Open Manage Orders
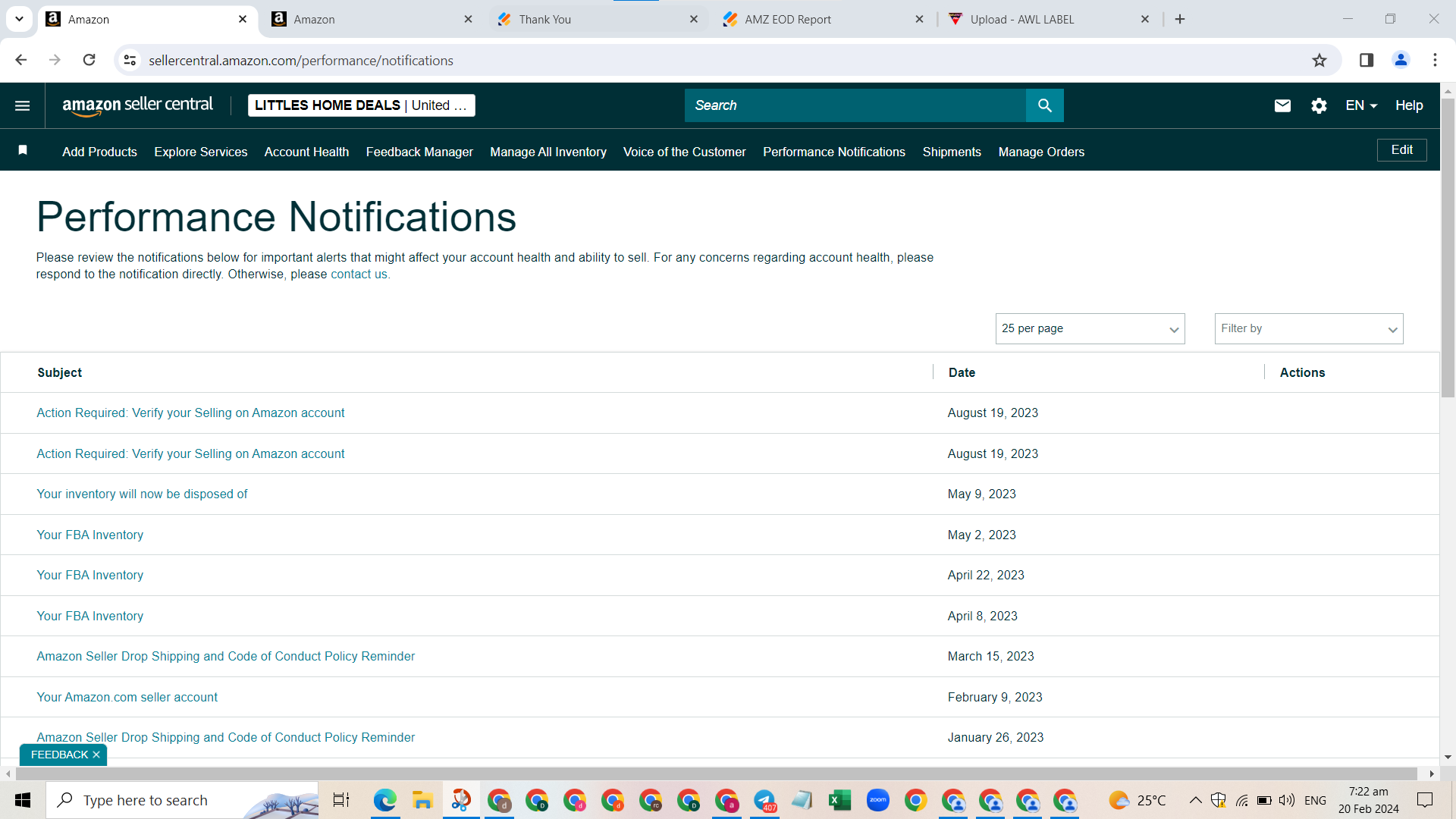Screen dimensions: 1456x819 pos(1041,152)
